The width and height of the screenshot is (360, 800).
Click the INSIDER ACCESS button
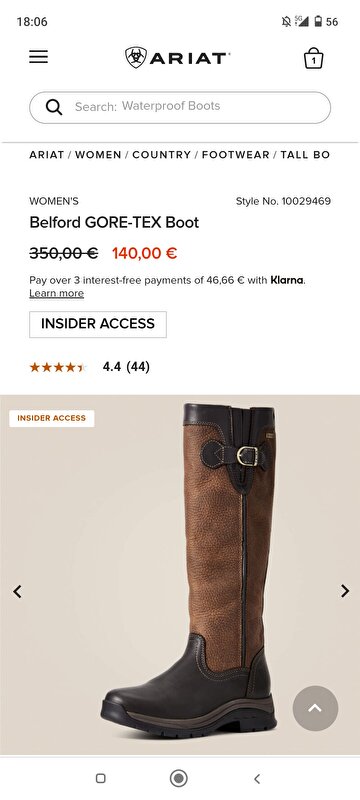pos(98,324)
